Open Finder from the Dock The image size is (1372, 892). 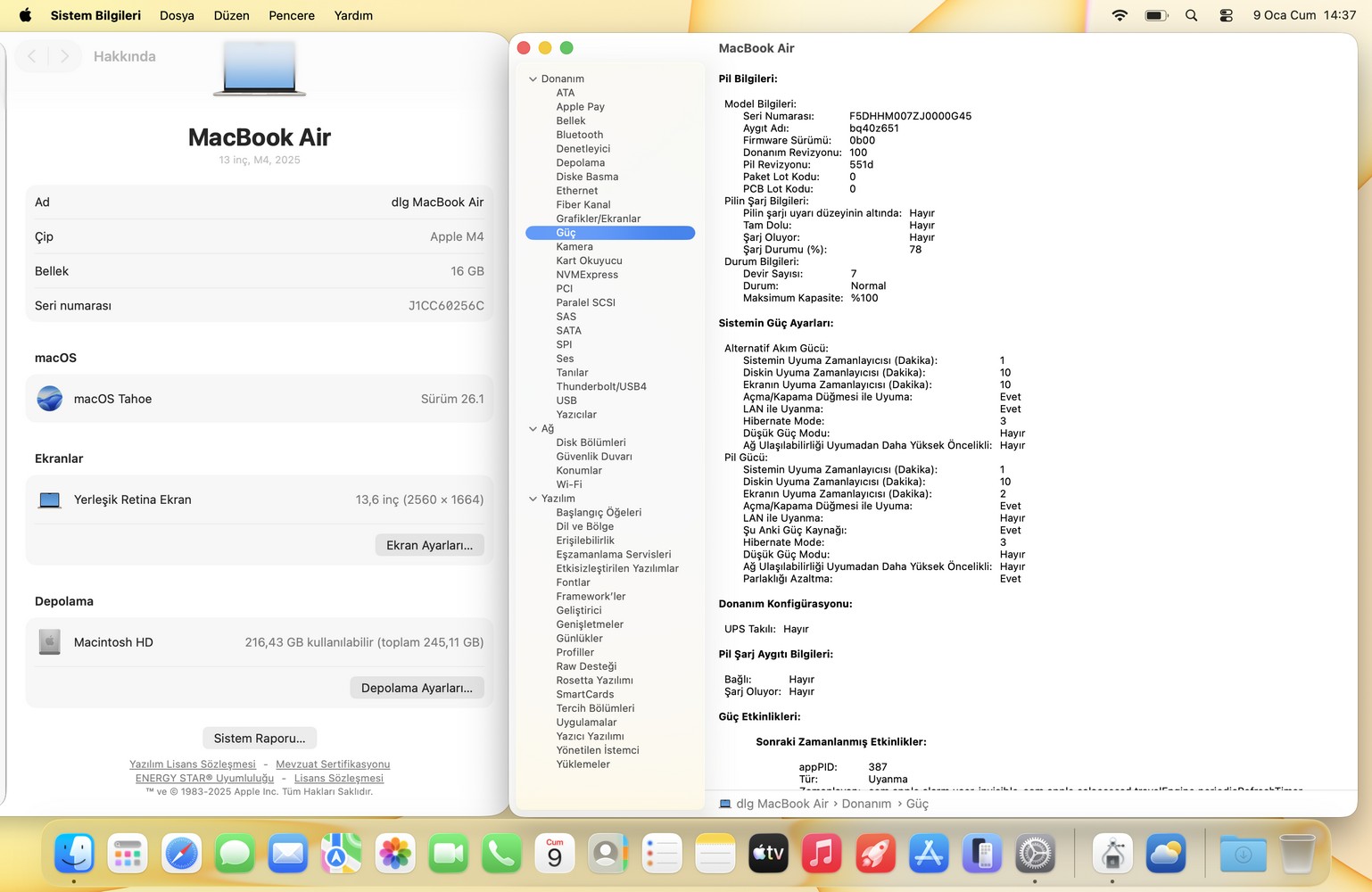pos(74,855)
